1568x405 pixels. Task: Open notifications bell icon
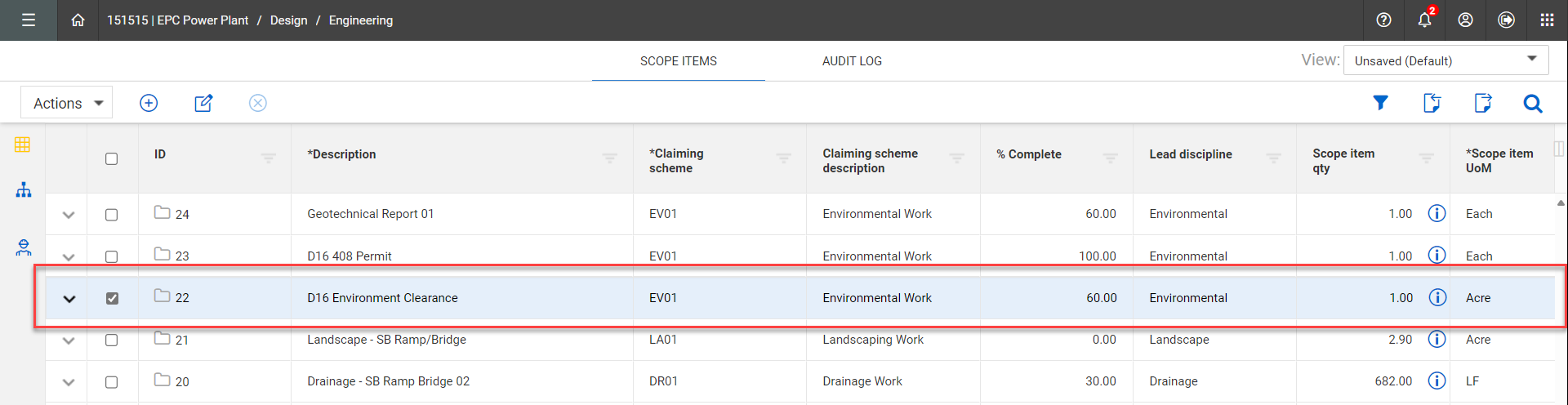pos(1424,20)
